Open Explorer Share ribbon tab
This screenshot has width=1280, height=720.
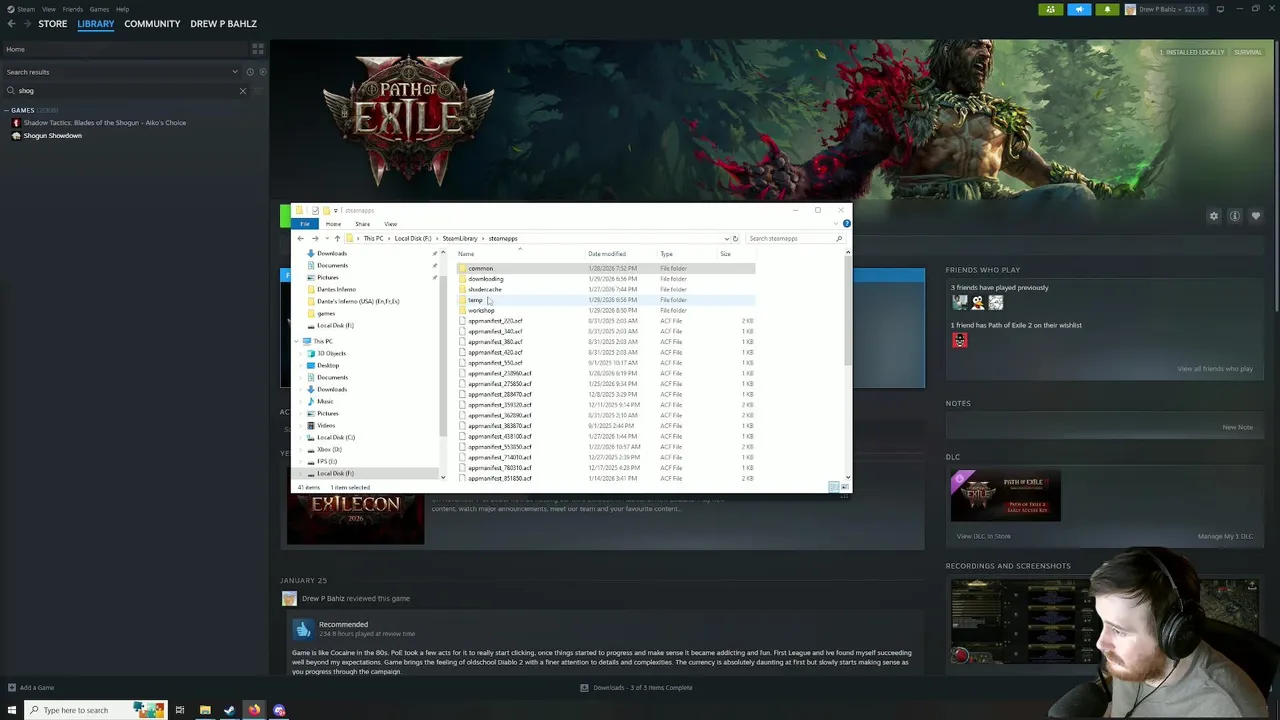pyautogui.click(x=362, y=224)
